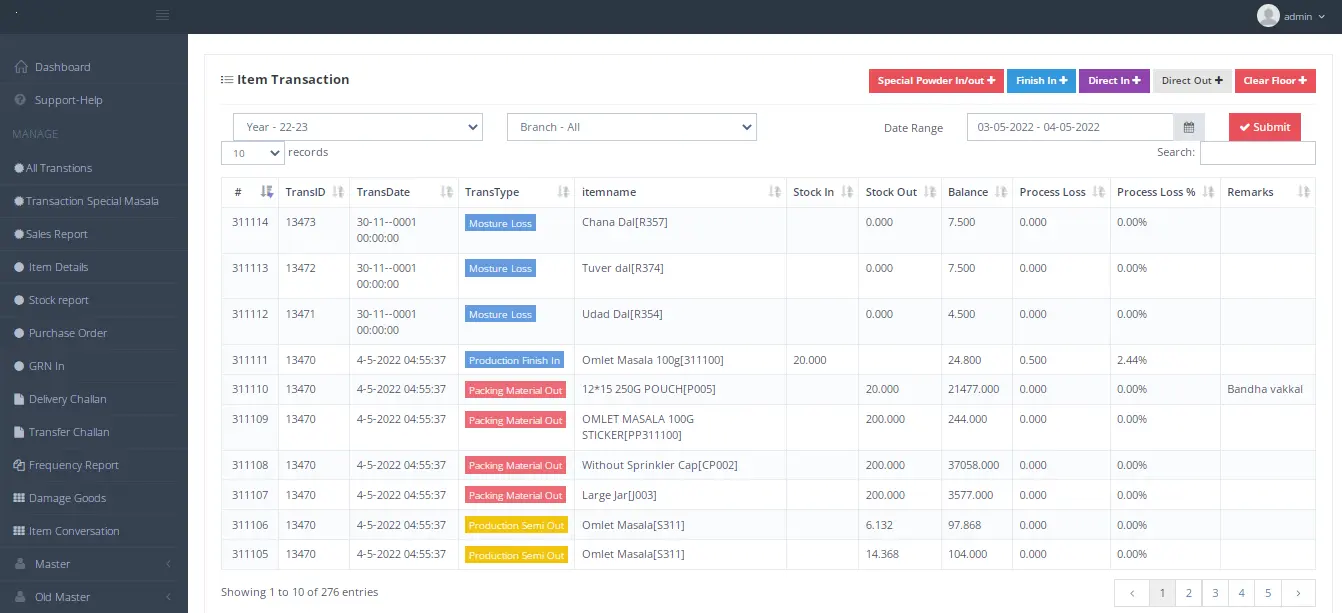Open the 10 records per page dropdown
Image resolution: width=1342 pixels, height=613 pixels.
253,153
